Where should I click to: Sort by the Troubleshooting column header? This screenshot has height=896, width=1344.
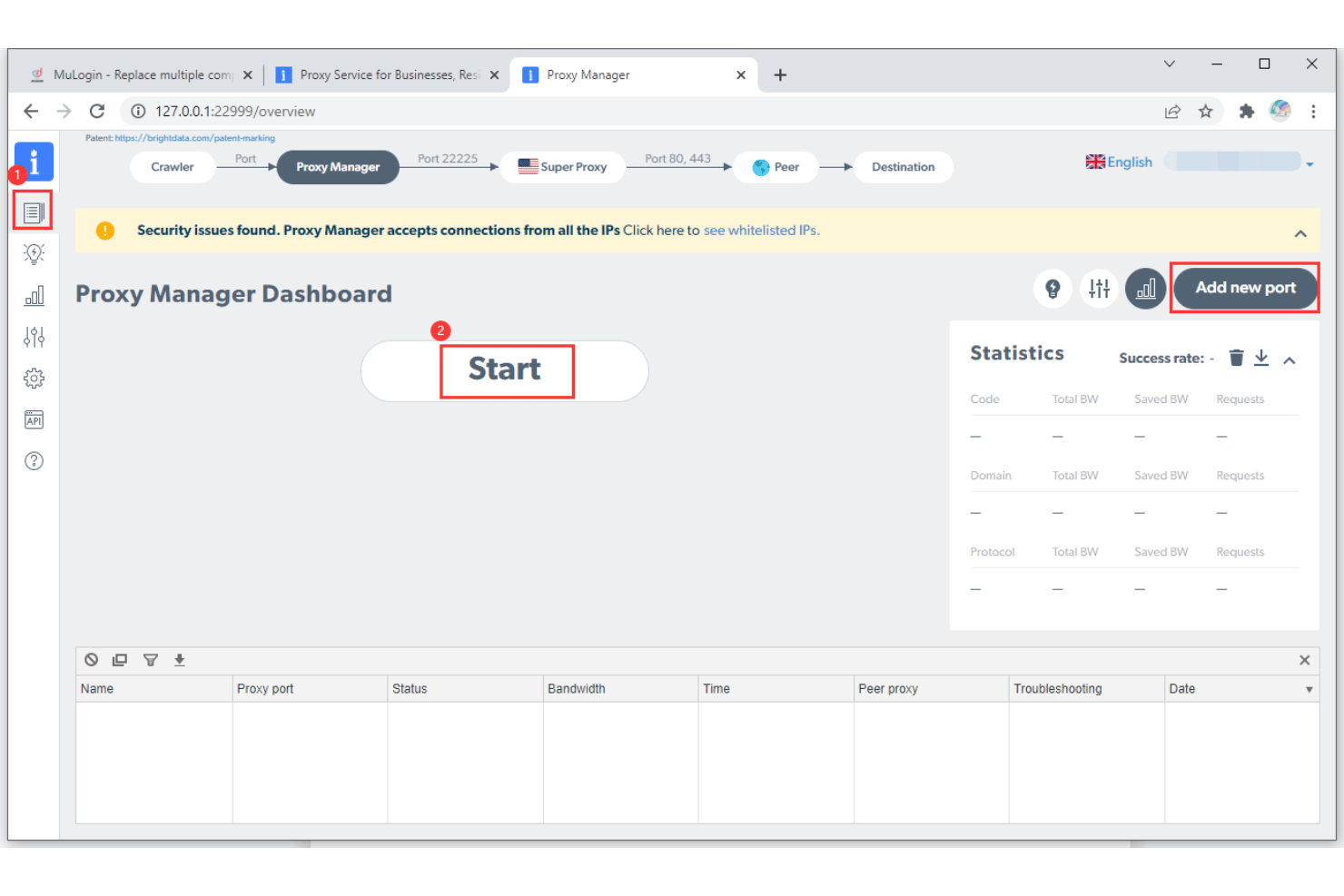(x=1087, y=689)
